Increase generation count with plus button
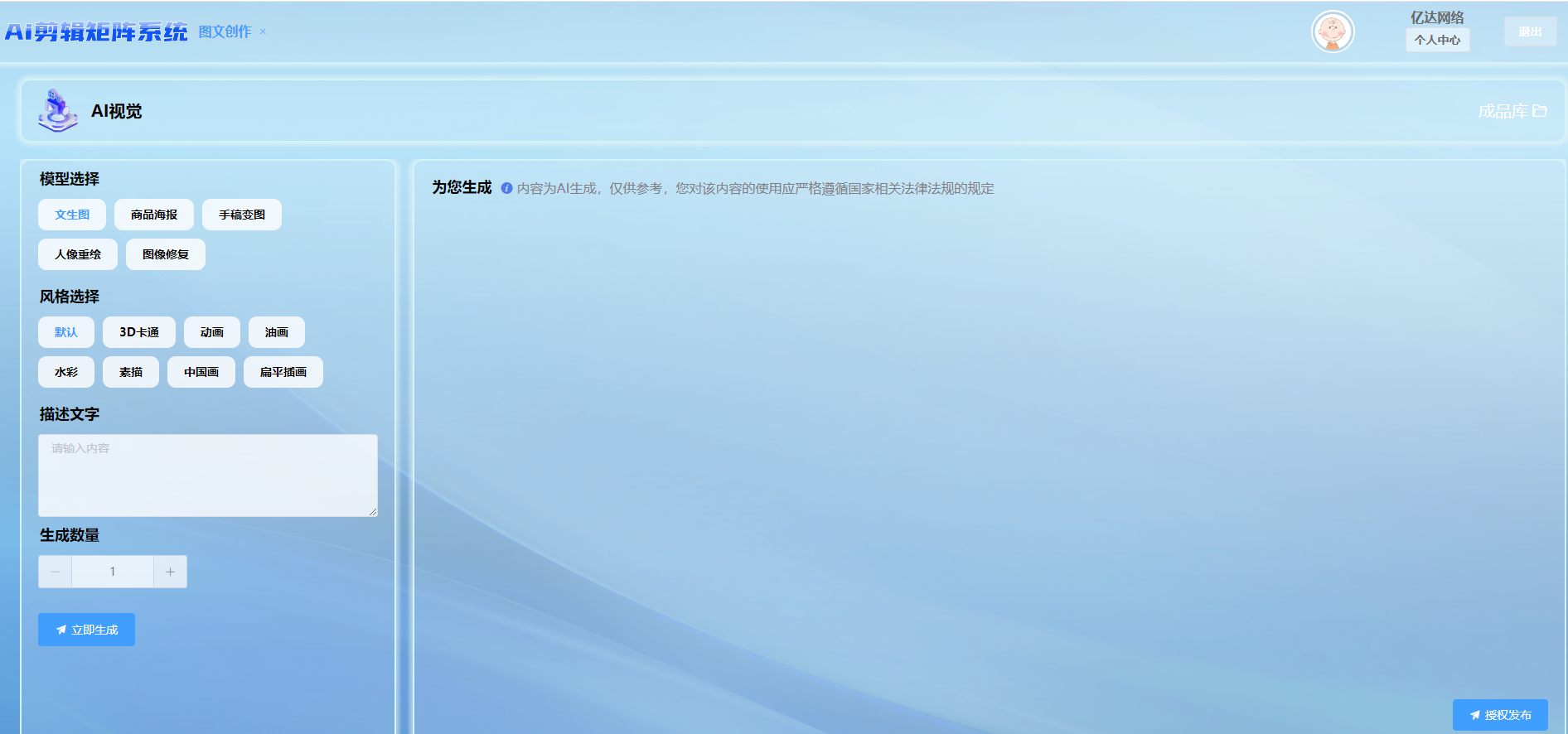 [170, 572]
